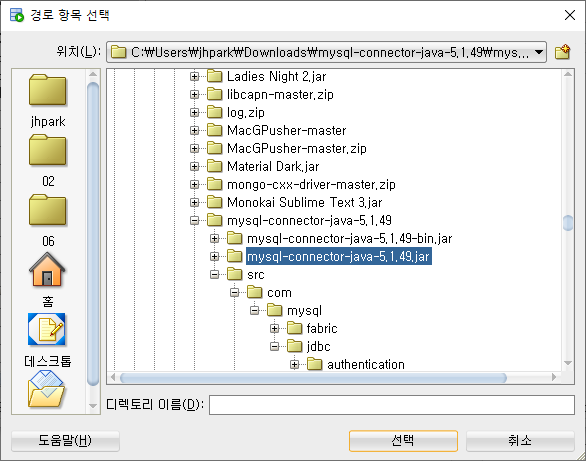The height and width of the screenshot is (461, 586).
Task: Select the 'mongo-cxx-driver-master.zip' row text
Action: [x=311, y=185]
